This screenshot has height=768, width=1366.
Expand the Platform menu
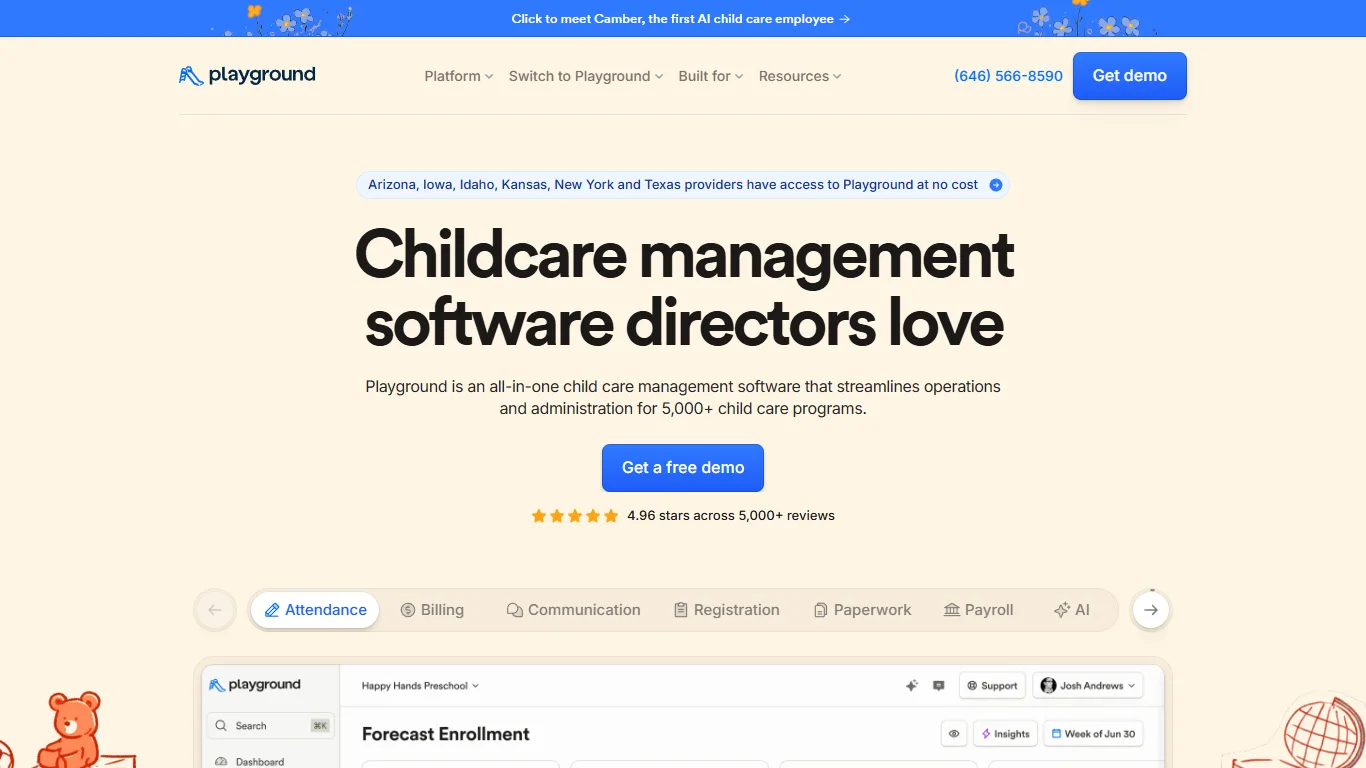click(x=459, y=76)
